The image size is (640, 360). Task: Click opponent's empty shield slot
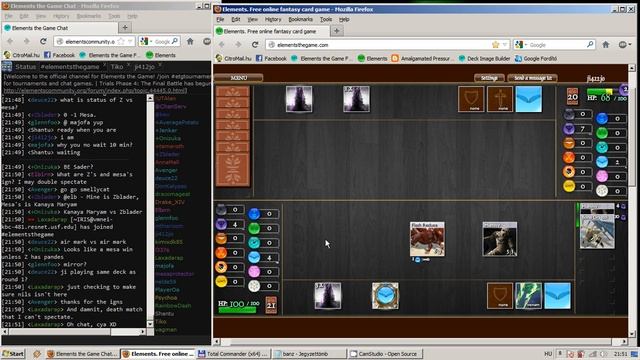click(x=471, y=99)
